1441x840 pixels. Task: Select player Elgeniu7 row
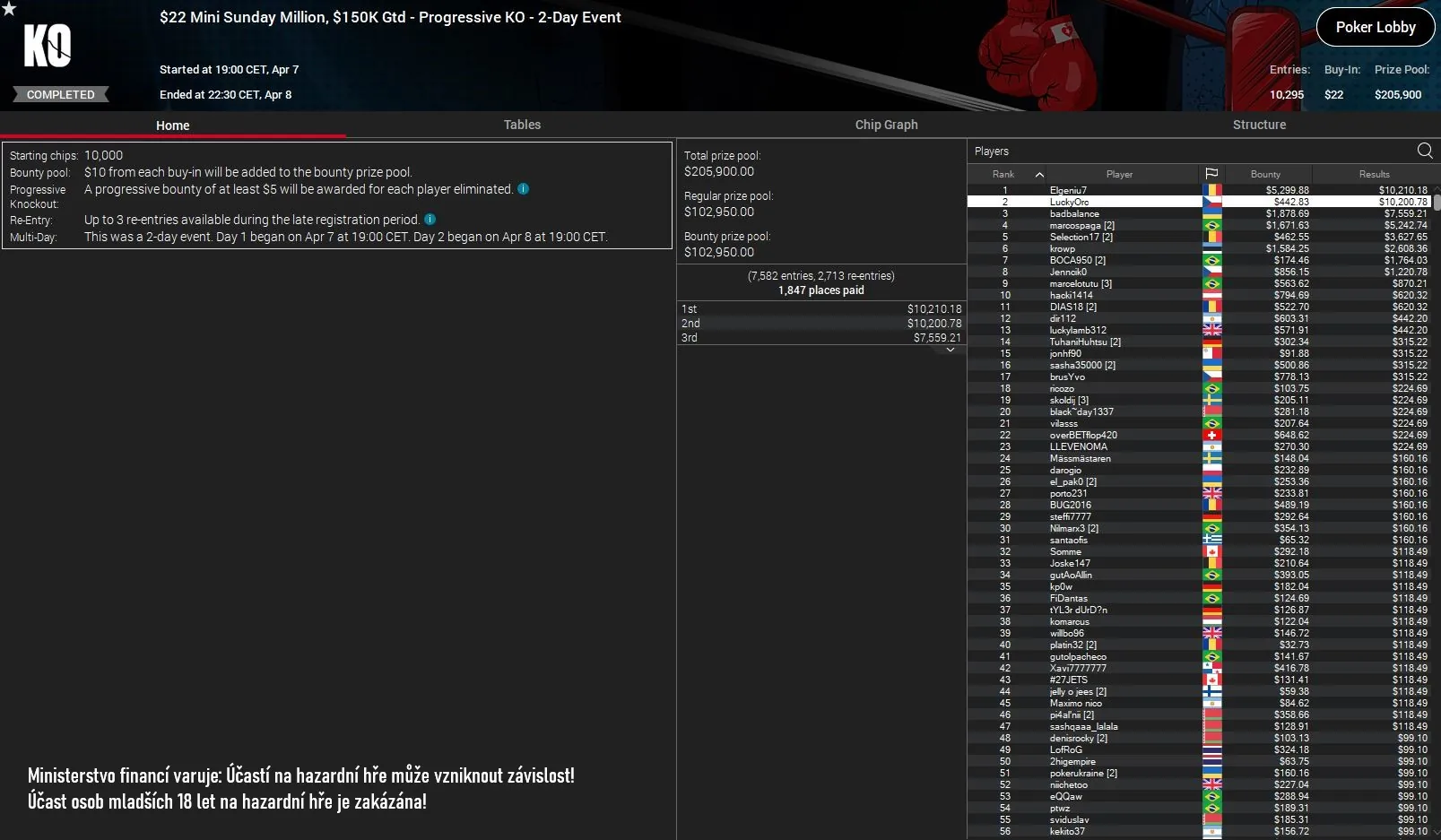pyautogui.click(x=1200, y=190)
